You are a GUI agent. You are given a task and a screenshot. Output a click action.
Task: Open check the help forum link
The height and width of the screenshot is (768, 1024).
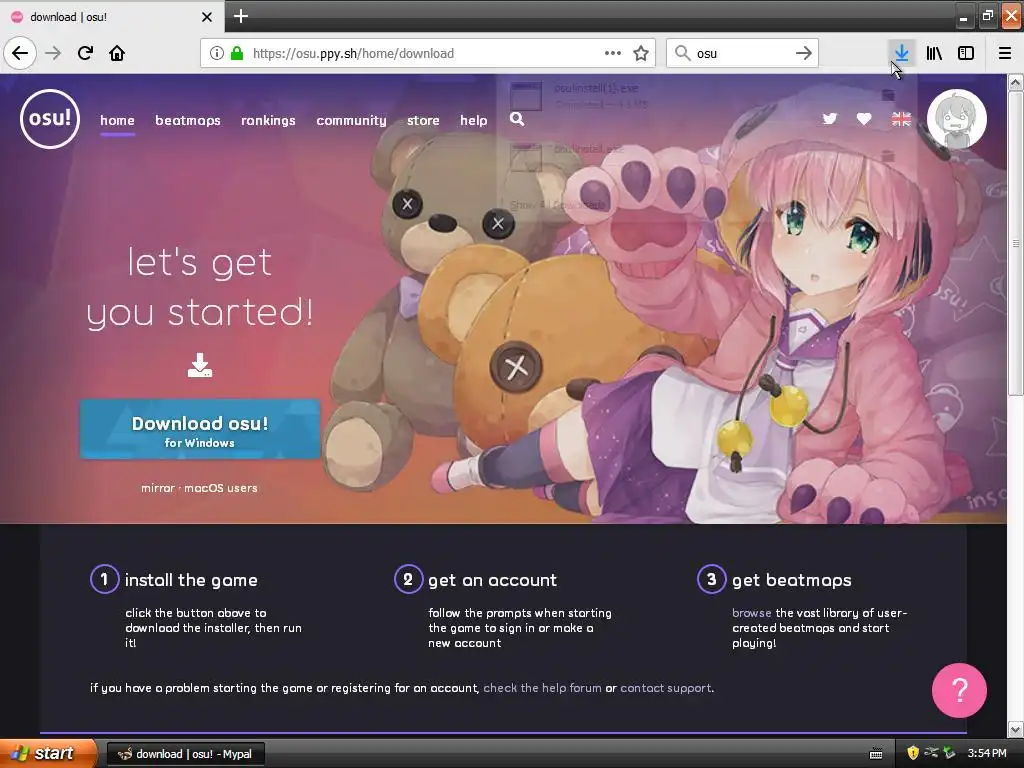542,688
